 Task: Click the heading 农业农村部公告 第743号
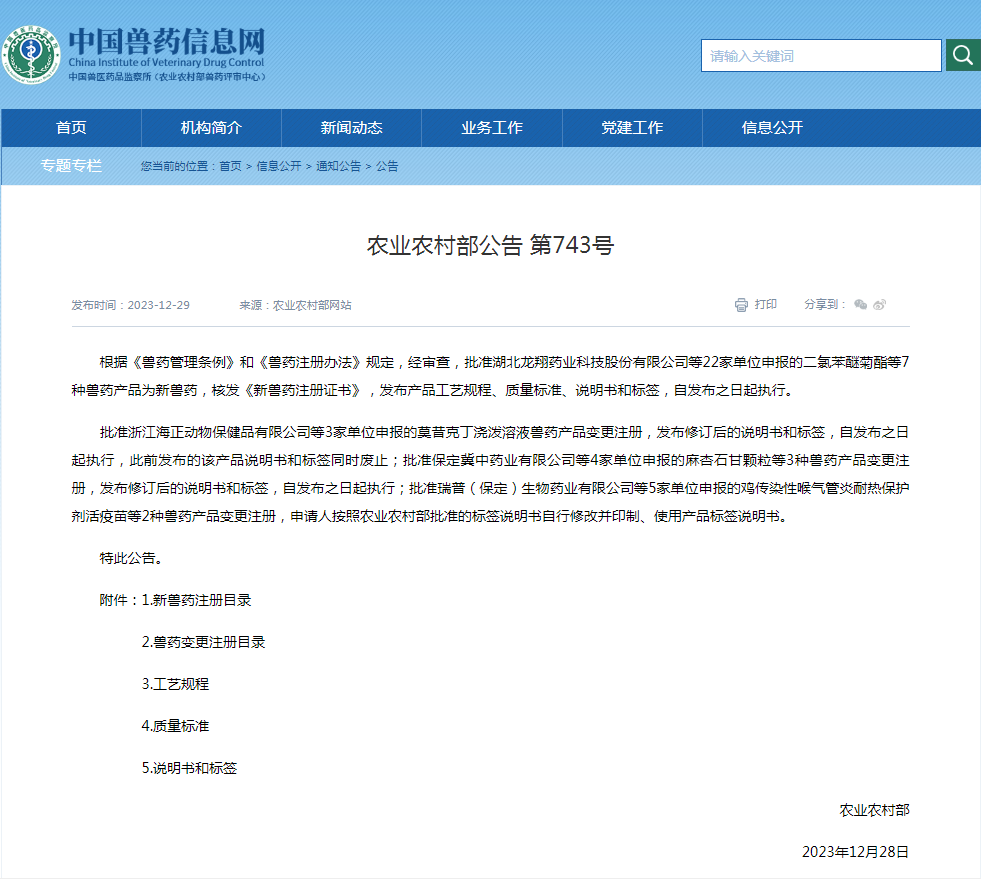point(490,245)
